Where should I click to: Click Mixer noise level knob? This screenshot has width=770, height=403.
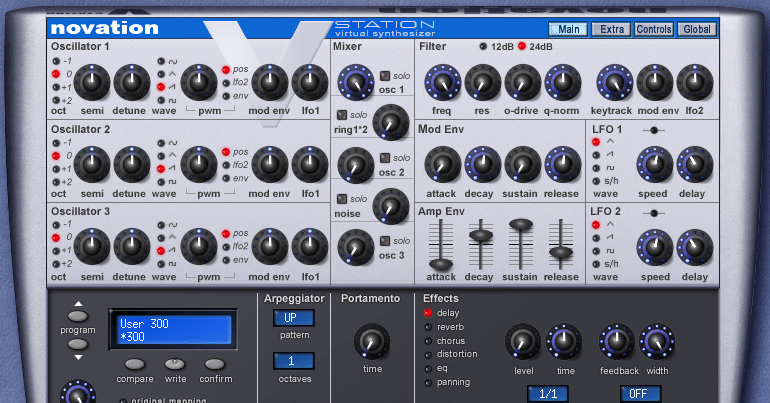point(391,206)
